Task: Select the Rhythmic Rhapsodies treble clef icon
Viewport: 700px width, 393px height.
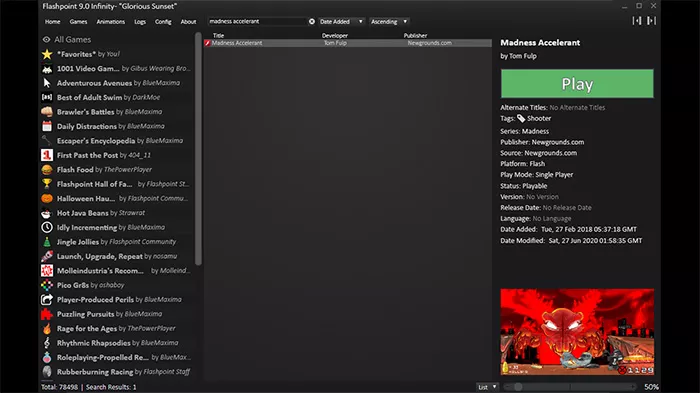Action: point(47,343)
